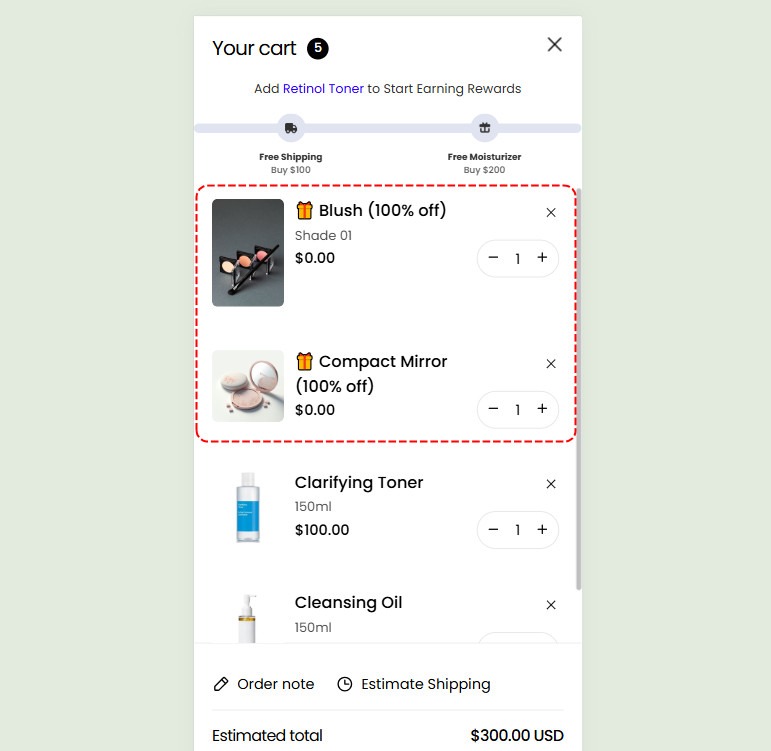
Task: Click the Free Shipping truck icon
Action: 291,128
